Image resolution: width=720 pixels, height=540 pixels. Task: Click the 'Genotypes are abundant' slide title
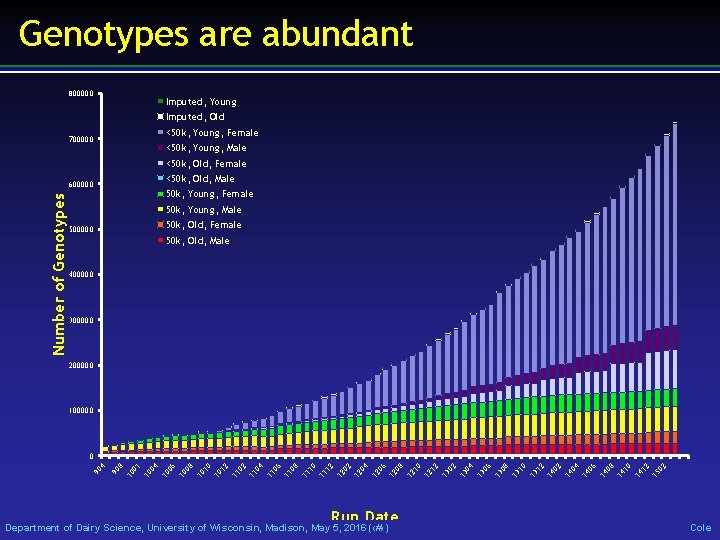pos(216,34)
